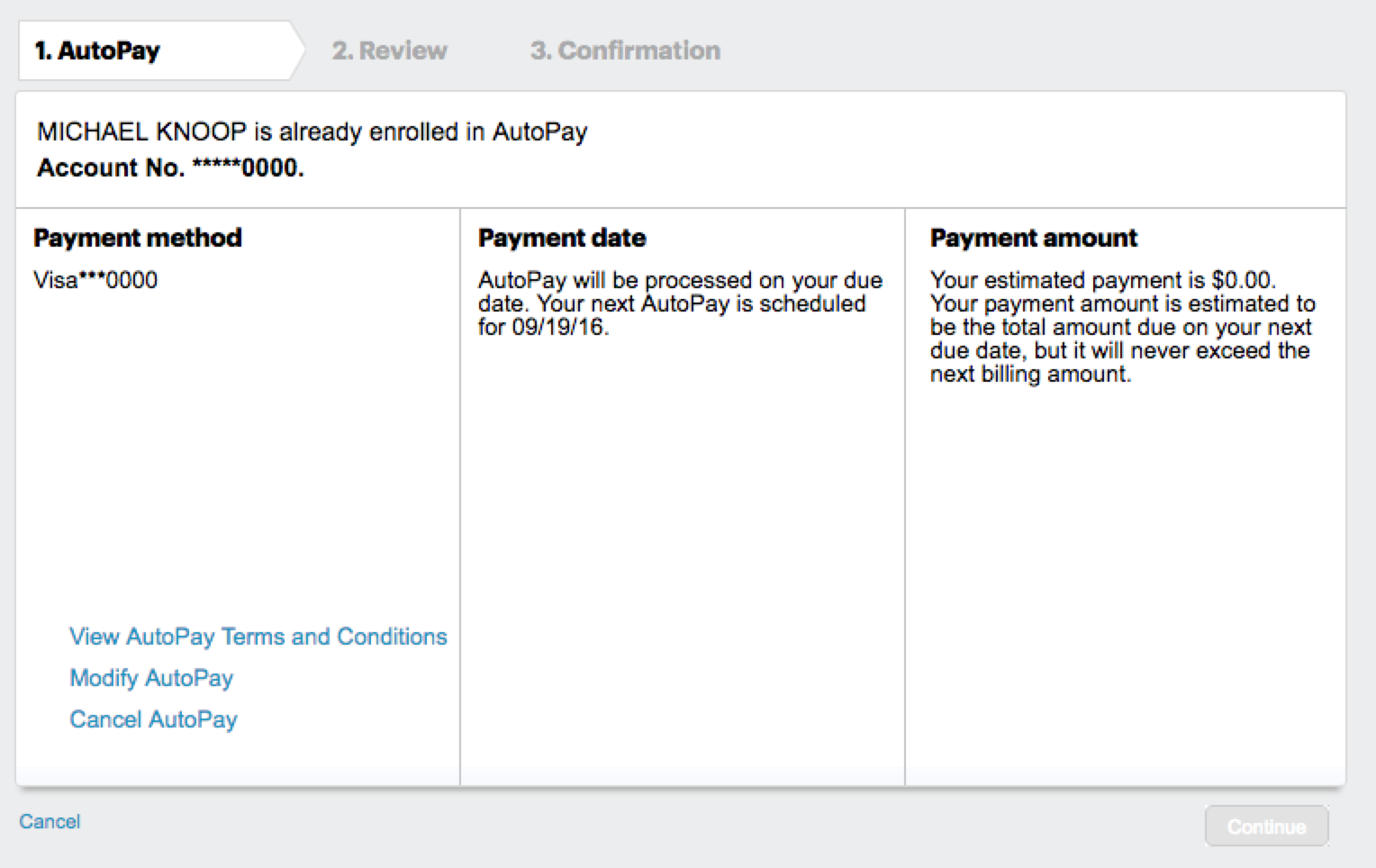The image size is (1376, 868).
Task: Click the scheduled date text 09/19/16
Action: pos(559,327)
